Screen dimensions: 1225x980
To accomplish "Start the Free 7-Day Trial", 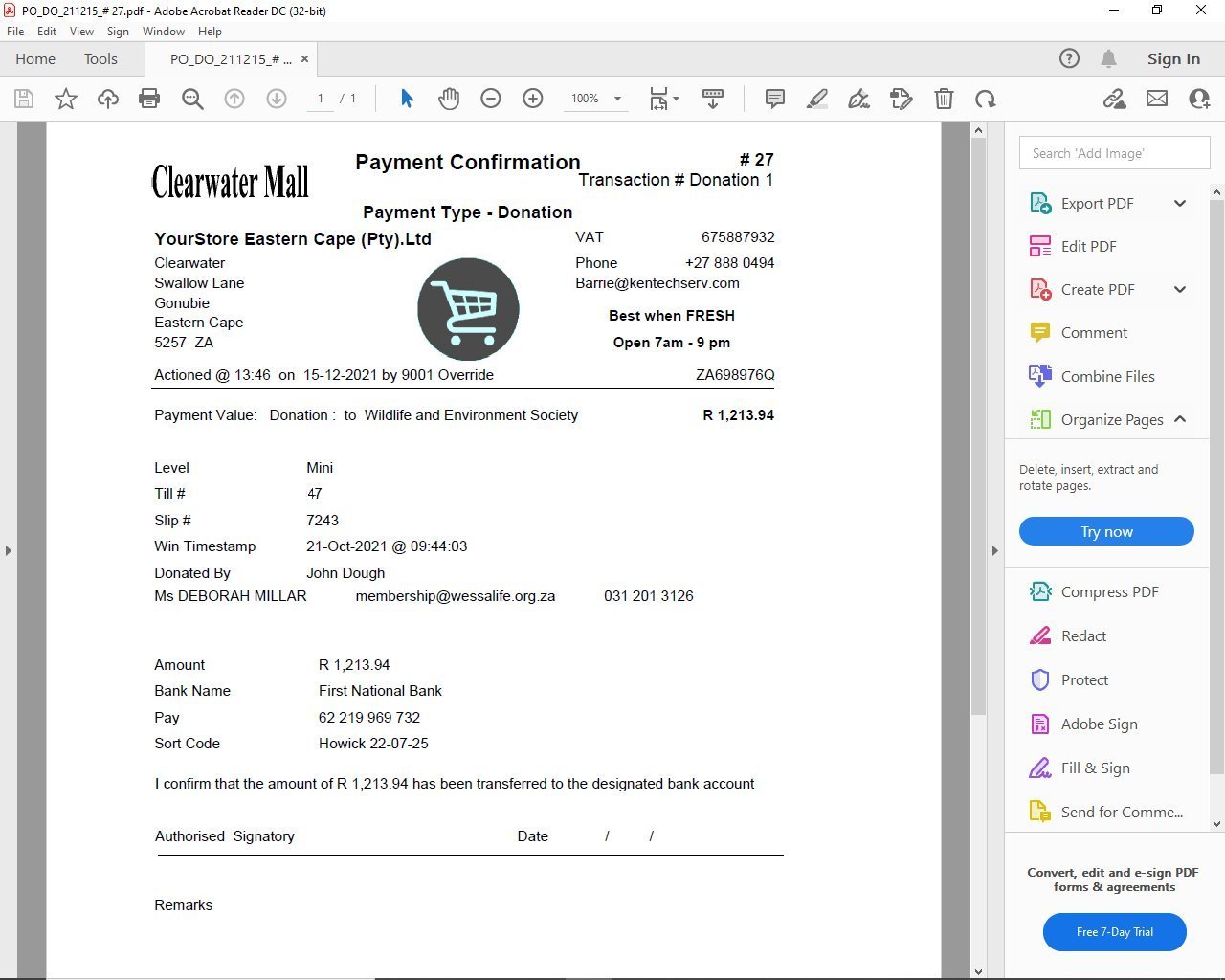I will (x=1114, y=931).
